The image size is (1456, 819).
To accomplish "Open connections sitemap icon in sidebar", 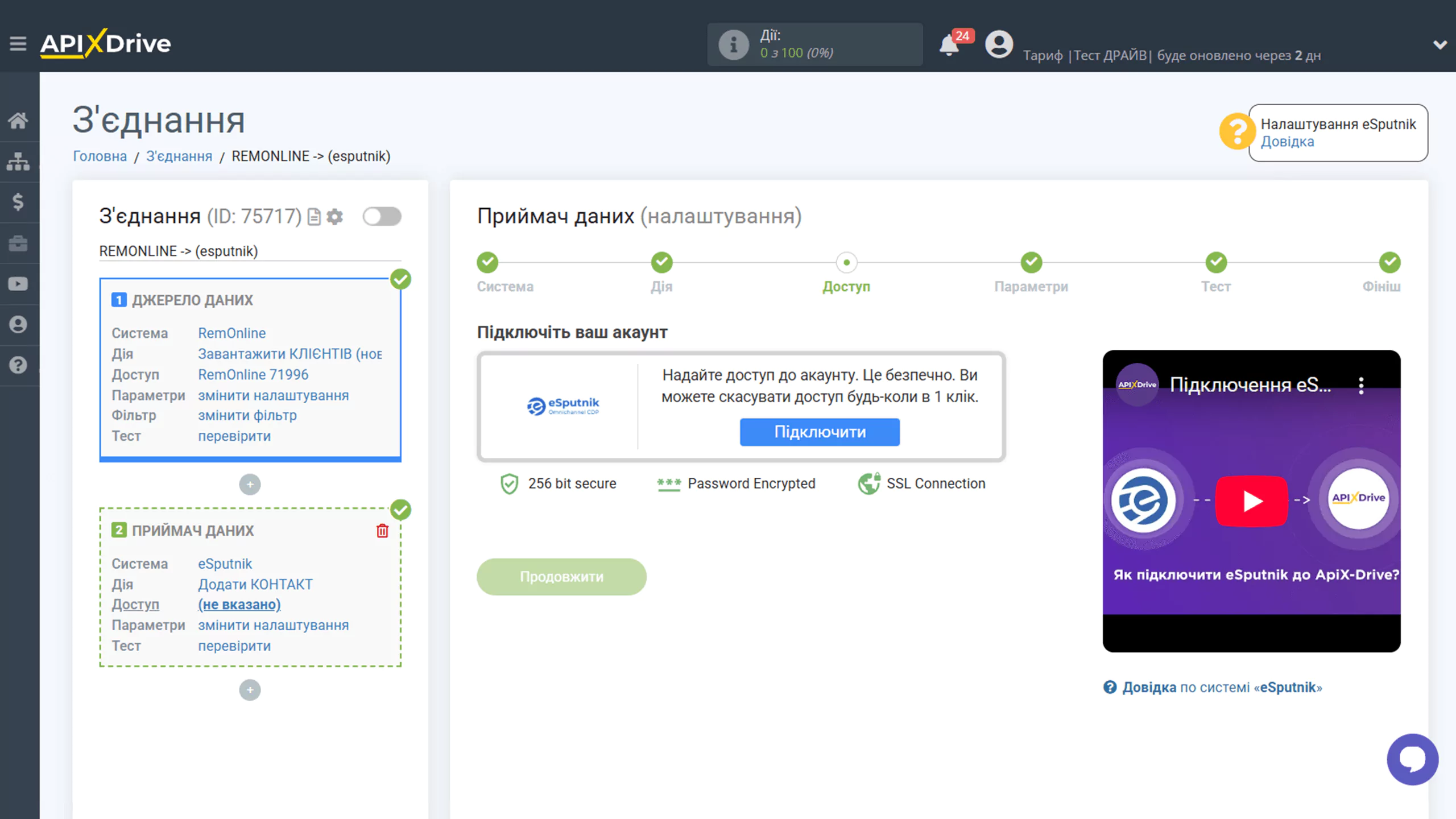I will click(18, 162).
